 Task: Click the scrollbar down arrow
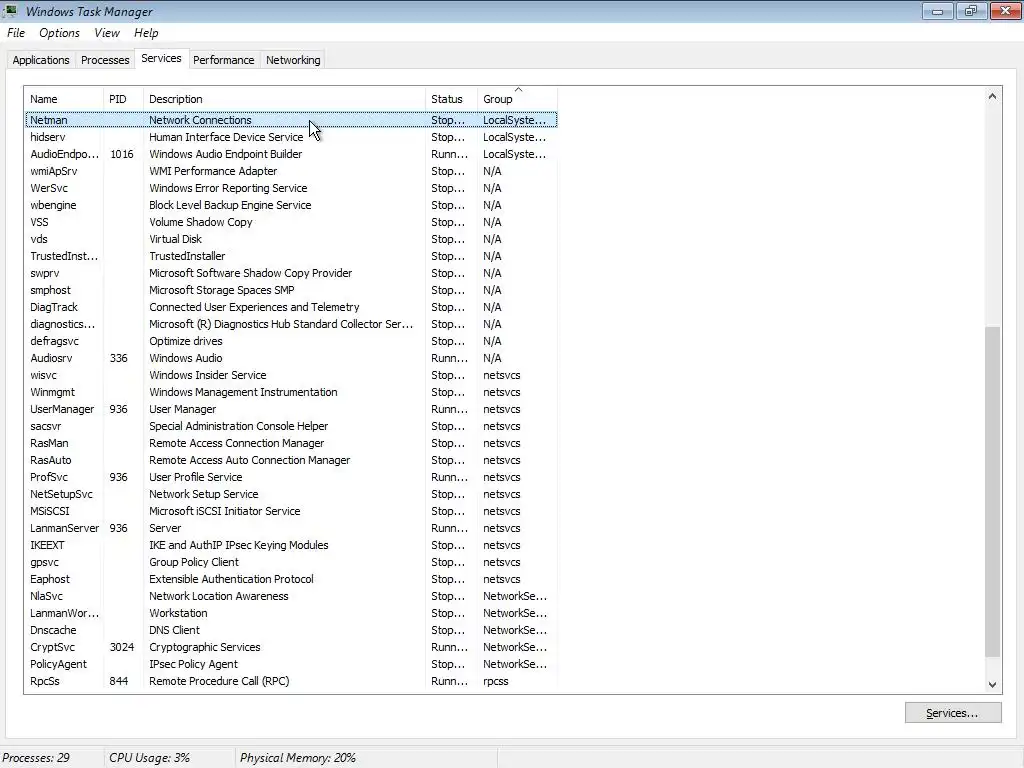point(992,684)
